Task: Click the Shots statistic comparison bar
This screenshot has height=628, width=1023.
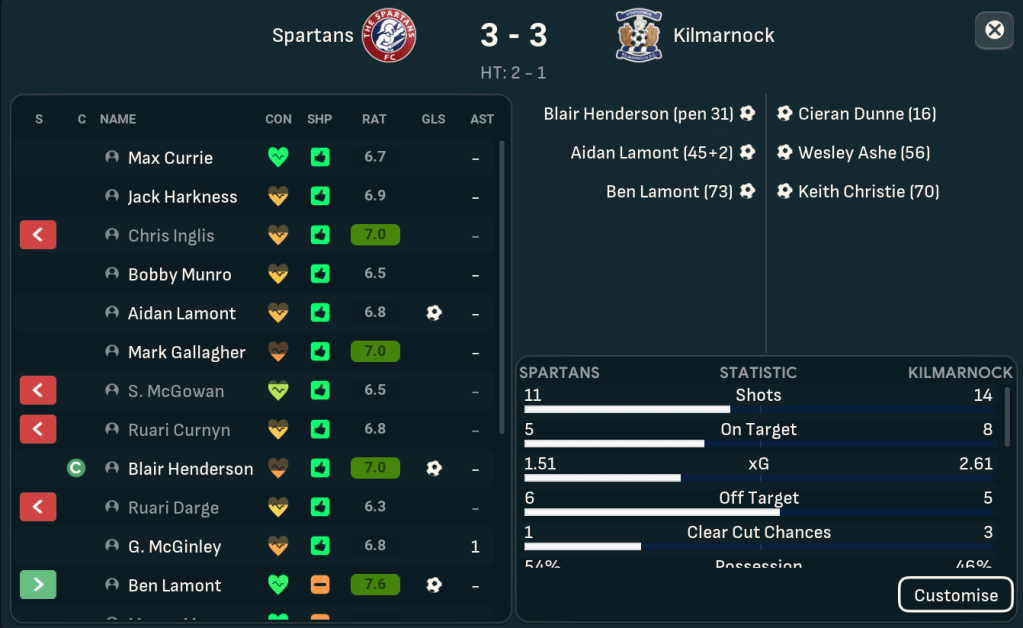Action: pos(758,409)
